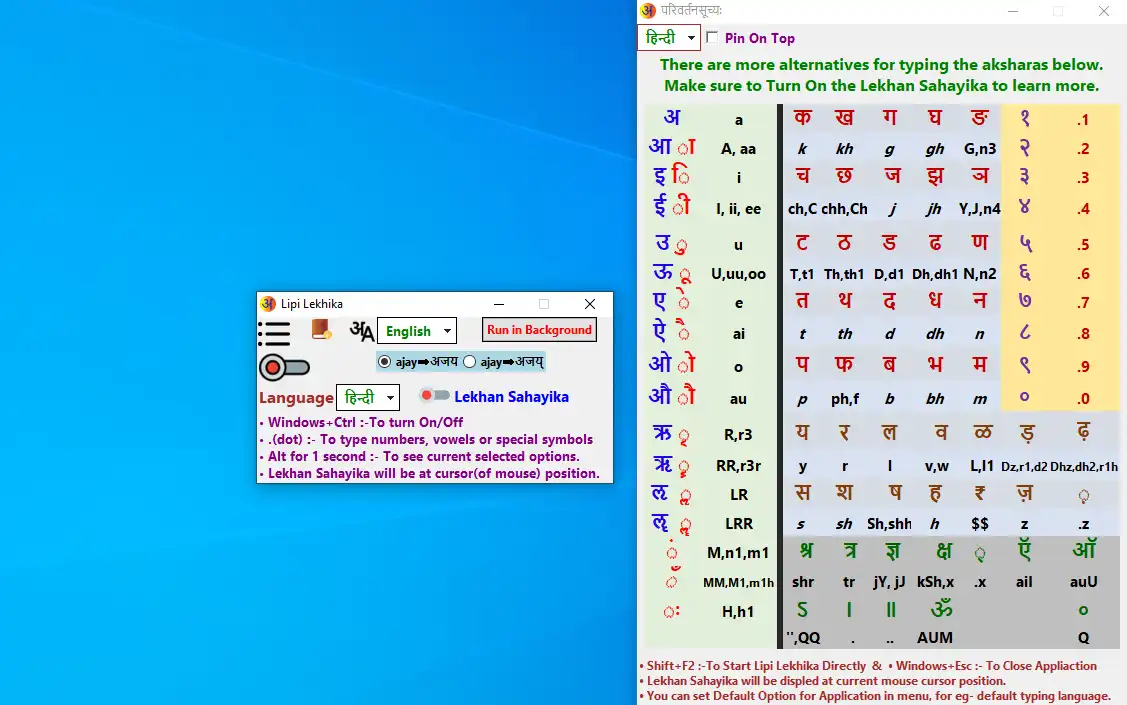Click the 'ail' mapping text
The width and height of the screenshot is (1127, 705).
point(1024,582)
